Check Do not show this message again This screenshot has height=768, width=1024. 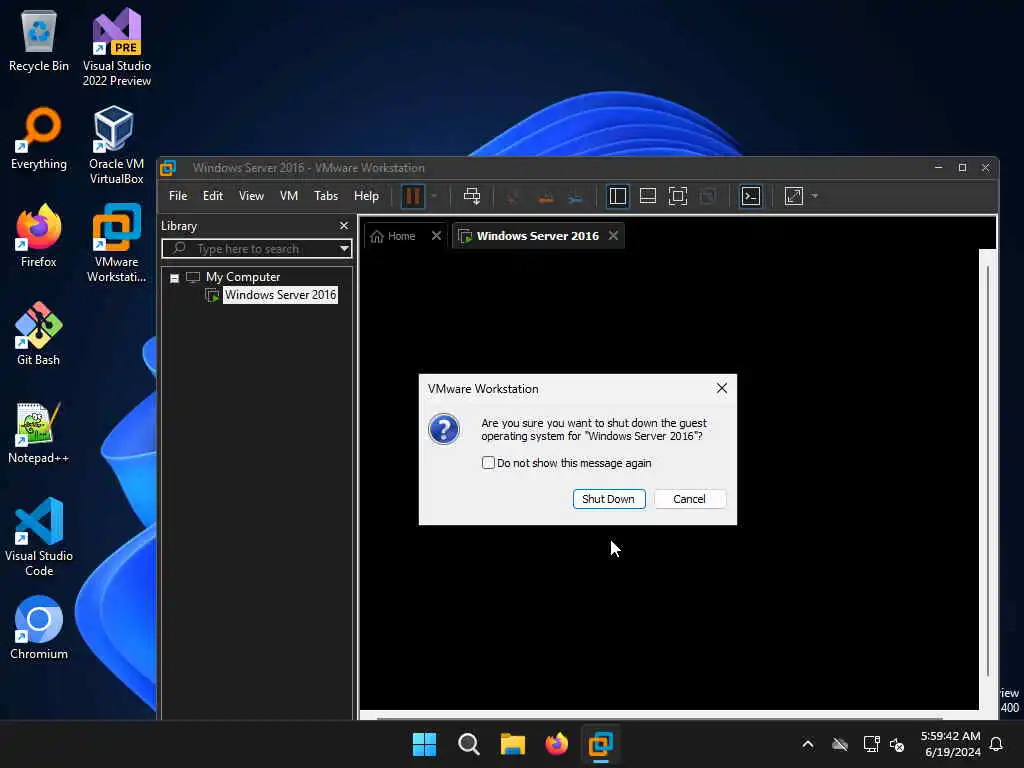tap(488, 463)
